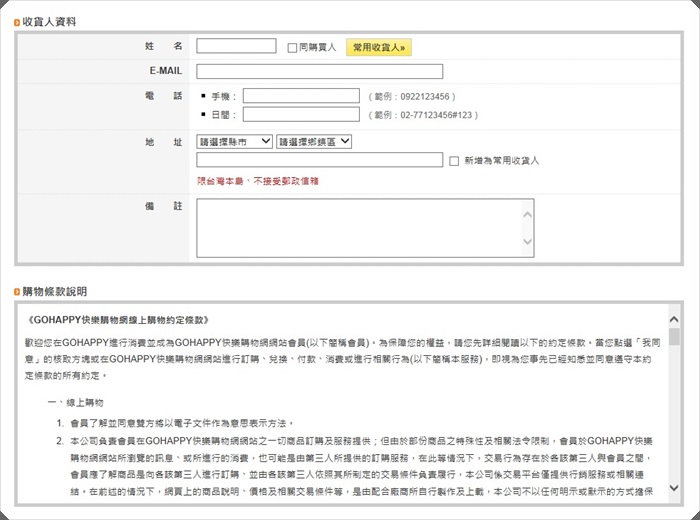Click the red 限台灣本島 notice text
700x520 pixels.
pyautogui.click(x=257, y=181)
